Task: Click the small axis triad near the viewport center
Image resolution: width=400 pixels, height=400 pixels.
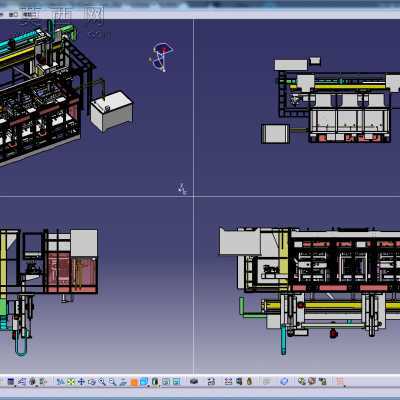Action: coord(182,189)
